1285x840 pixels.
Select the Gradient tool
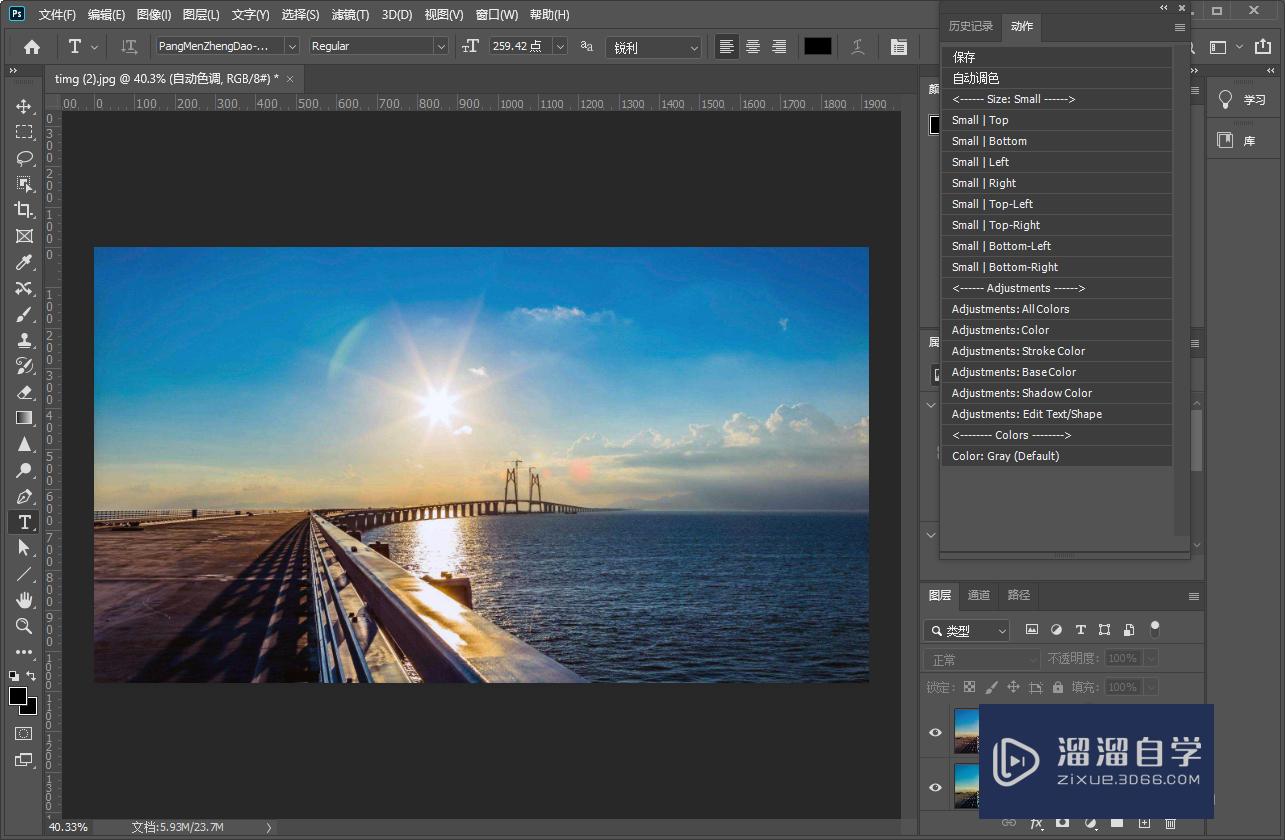click(24, 418)
